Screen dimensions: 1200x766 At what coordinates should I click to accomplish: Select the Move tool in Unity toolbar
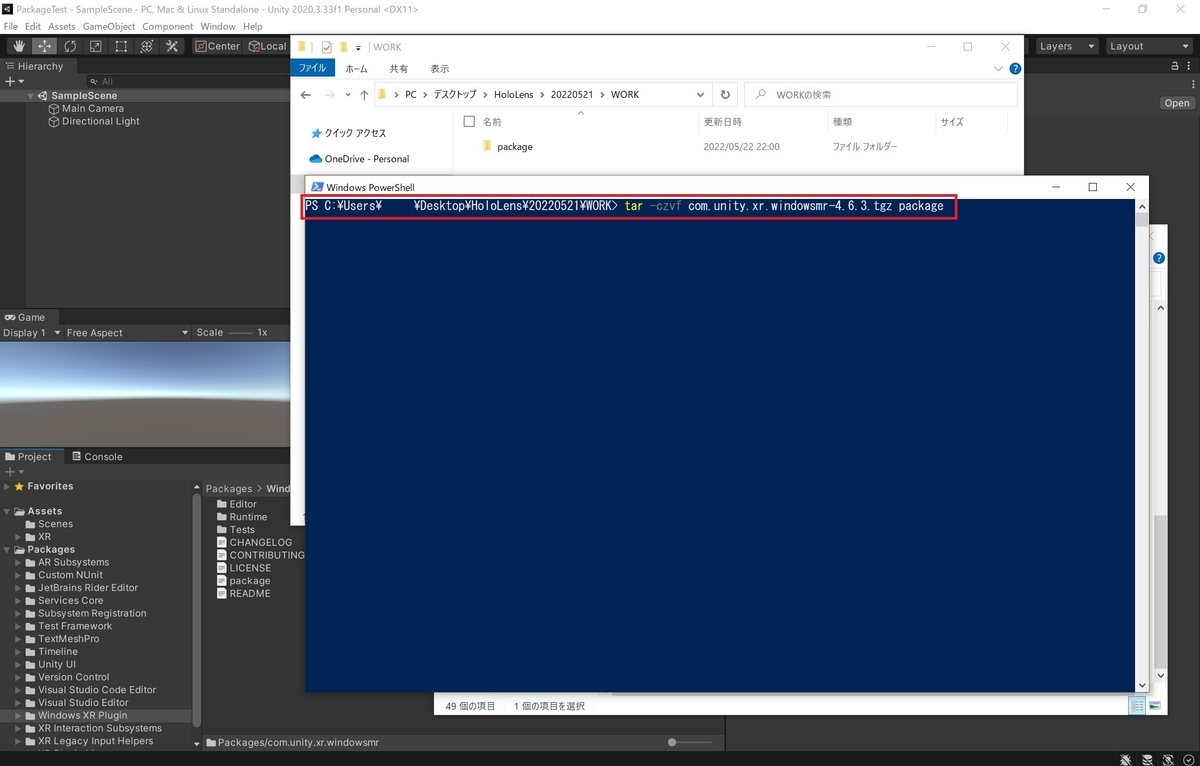coord(45,46)
